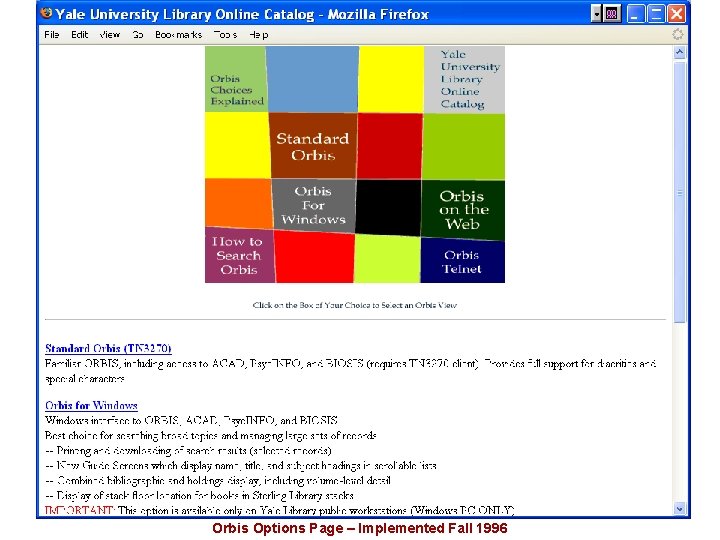This screenshot has width=720, height=540.
Task: Click the Orbis Choices Explained box
Action: pyautogui.click(x=236, y=79)
